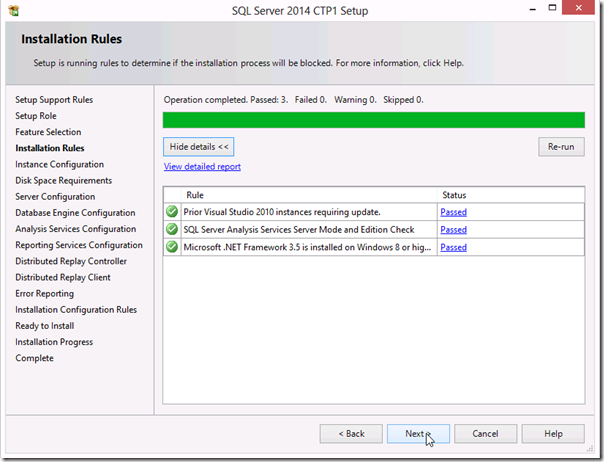The width and height of the screenshot is (604, 462).
Task: Maximize the SQL Server setup window
Action: pos(552,8)
